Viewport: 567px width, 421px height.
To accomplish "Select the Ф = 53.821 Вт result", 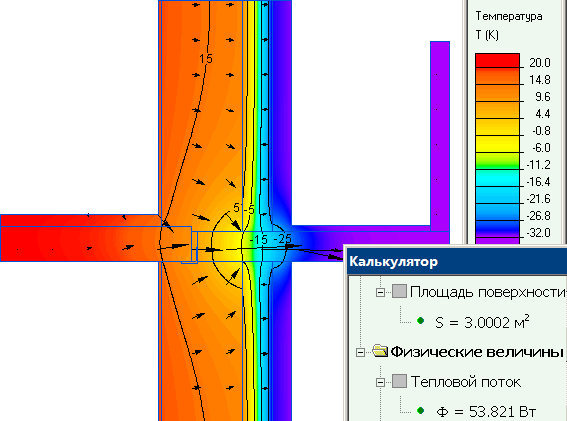I will tap(486, 412).
